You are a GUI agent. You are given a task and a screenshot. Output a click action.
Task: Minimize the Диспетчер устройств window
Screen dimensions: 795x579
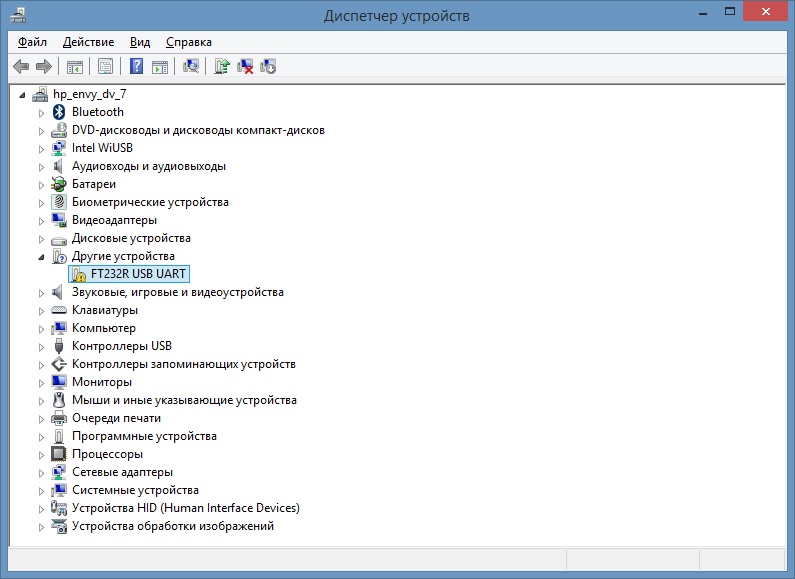coord(703,13)
